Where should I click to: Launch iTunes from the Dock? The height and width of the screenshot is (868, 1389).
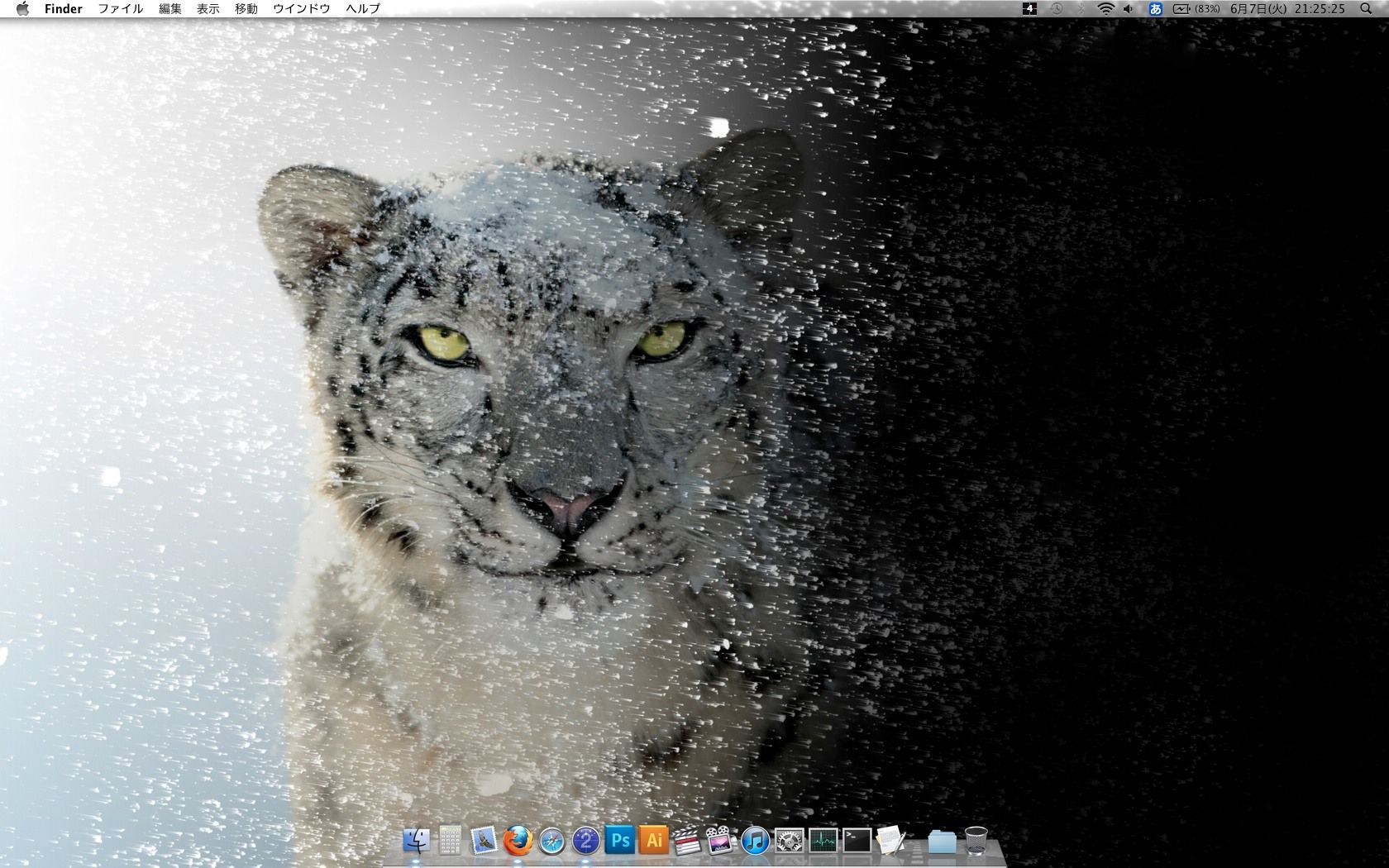coord(755,842)
